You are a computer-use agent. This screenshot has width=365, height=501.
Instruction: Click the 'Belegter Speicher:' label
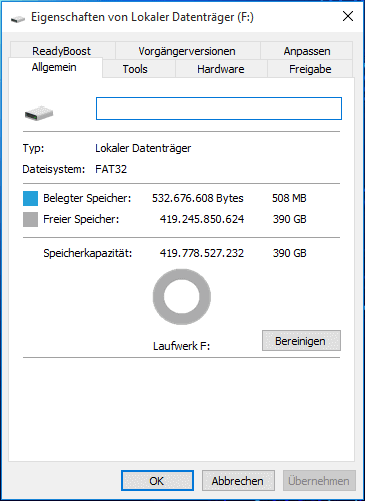click(87, 198)
